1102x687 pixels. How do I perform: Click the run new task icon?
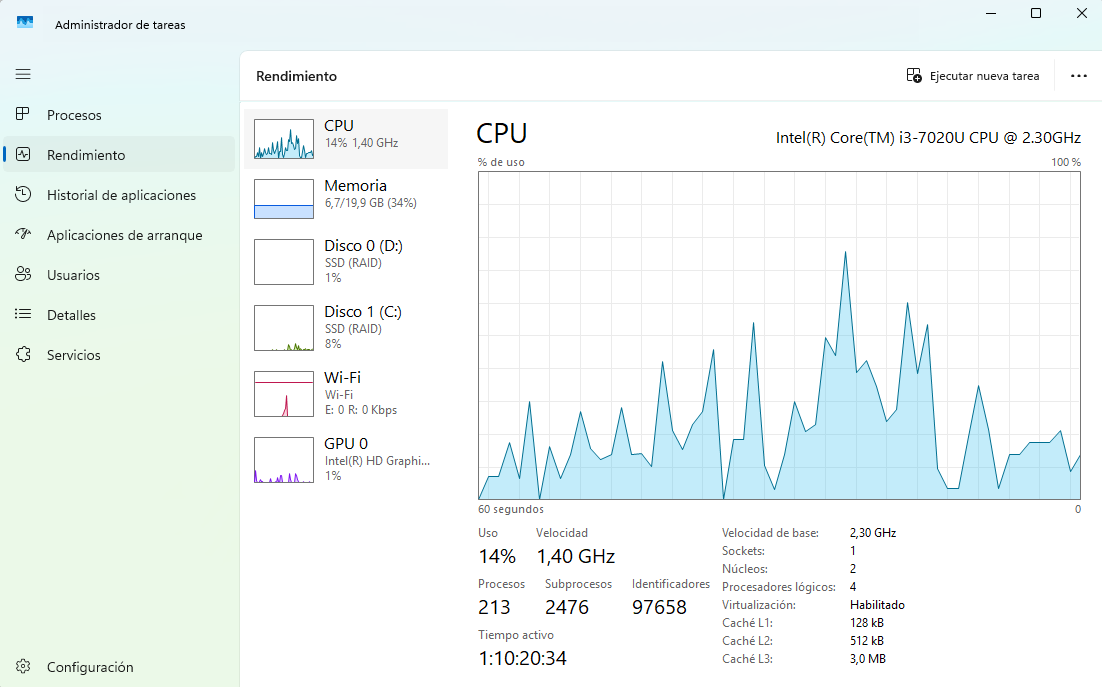[x=914, y=75]
